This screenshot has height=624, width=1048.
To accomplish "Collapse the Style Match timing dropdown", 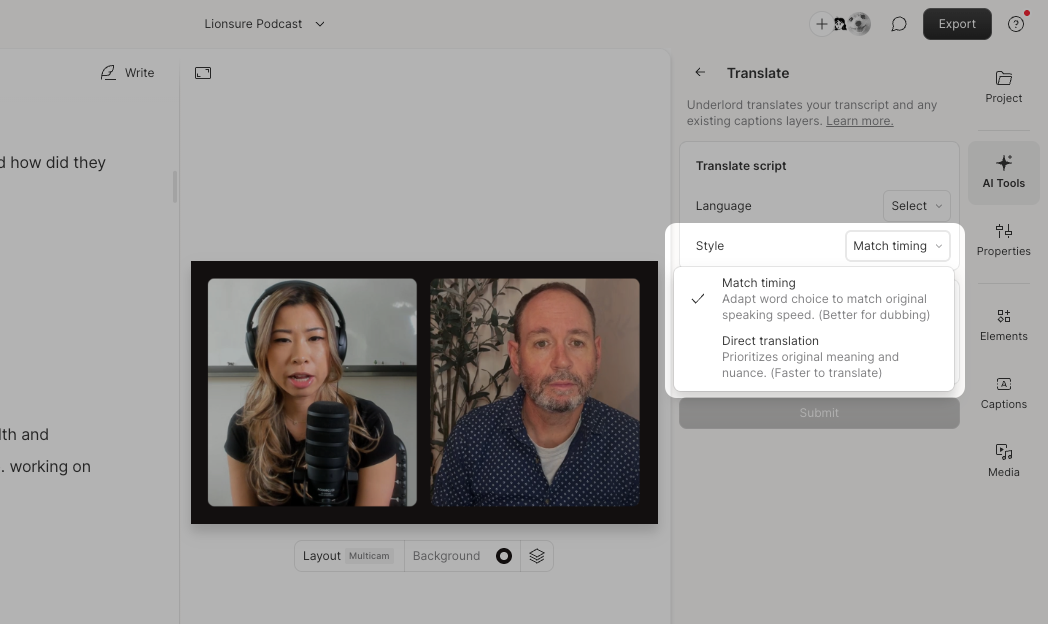I will click(x=897, y=246).
